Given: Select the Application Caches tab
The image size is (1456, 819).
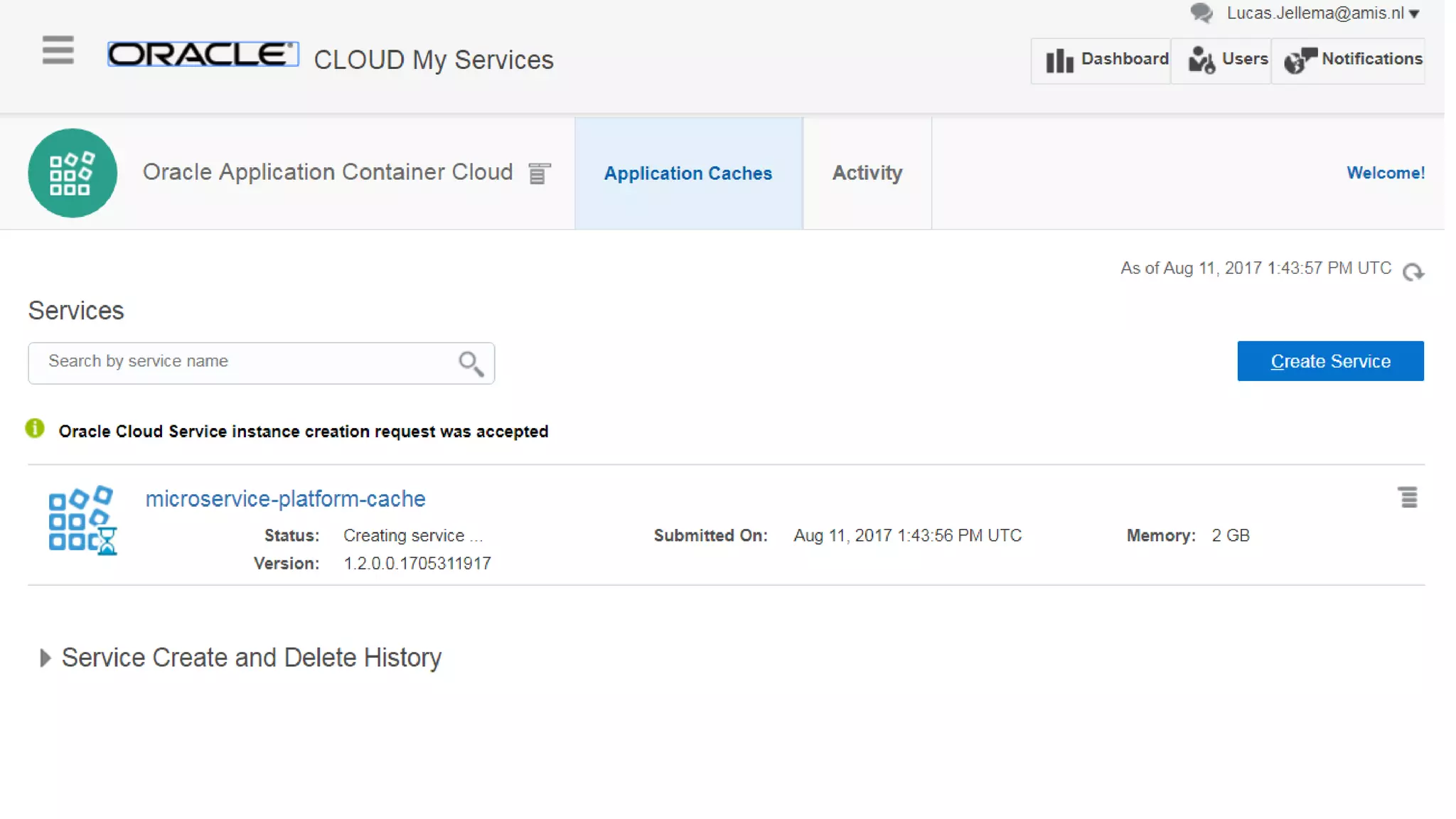Looking at the screenshot, I should (x=687, y=173).
